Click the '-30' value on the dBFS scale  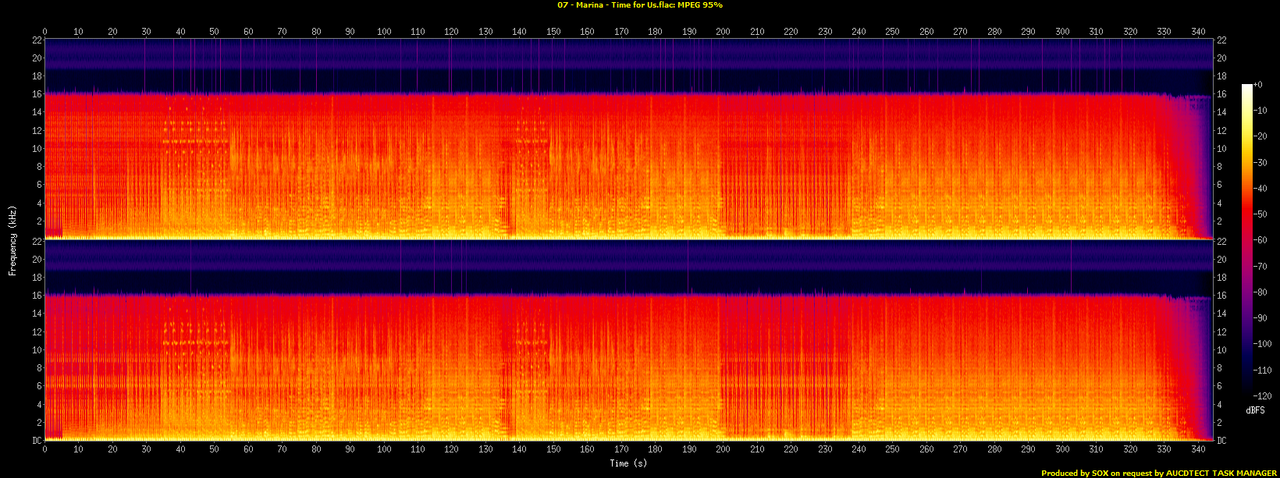pos(1261,163)
